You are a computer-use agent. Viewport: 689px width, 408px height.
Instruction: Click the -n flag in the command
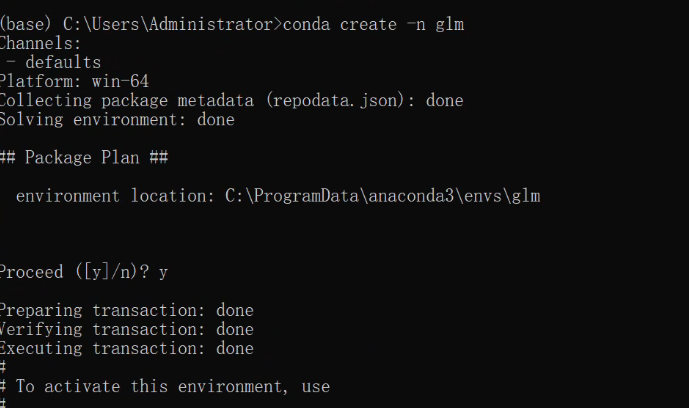416,25
